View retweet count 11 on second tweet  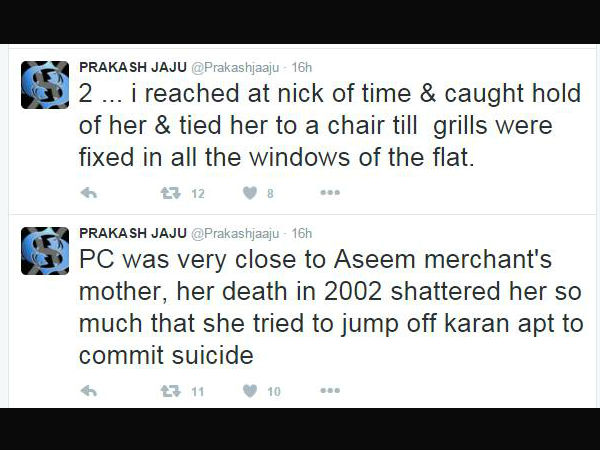pos(197,392)
